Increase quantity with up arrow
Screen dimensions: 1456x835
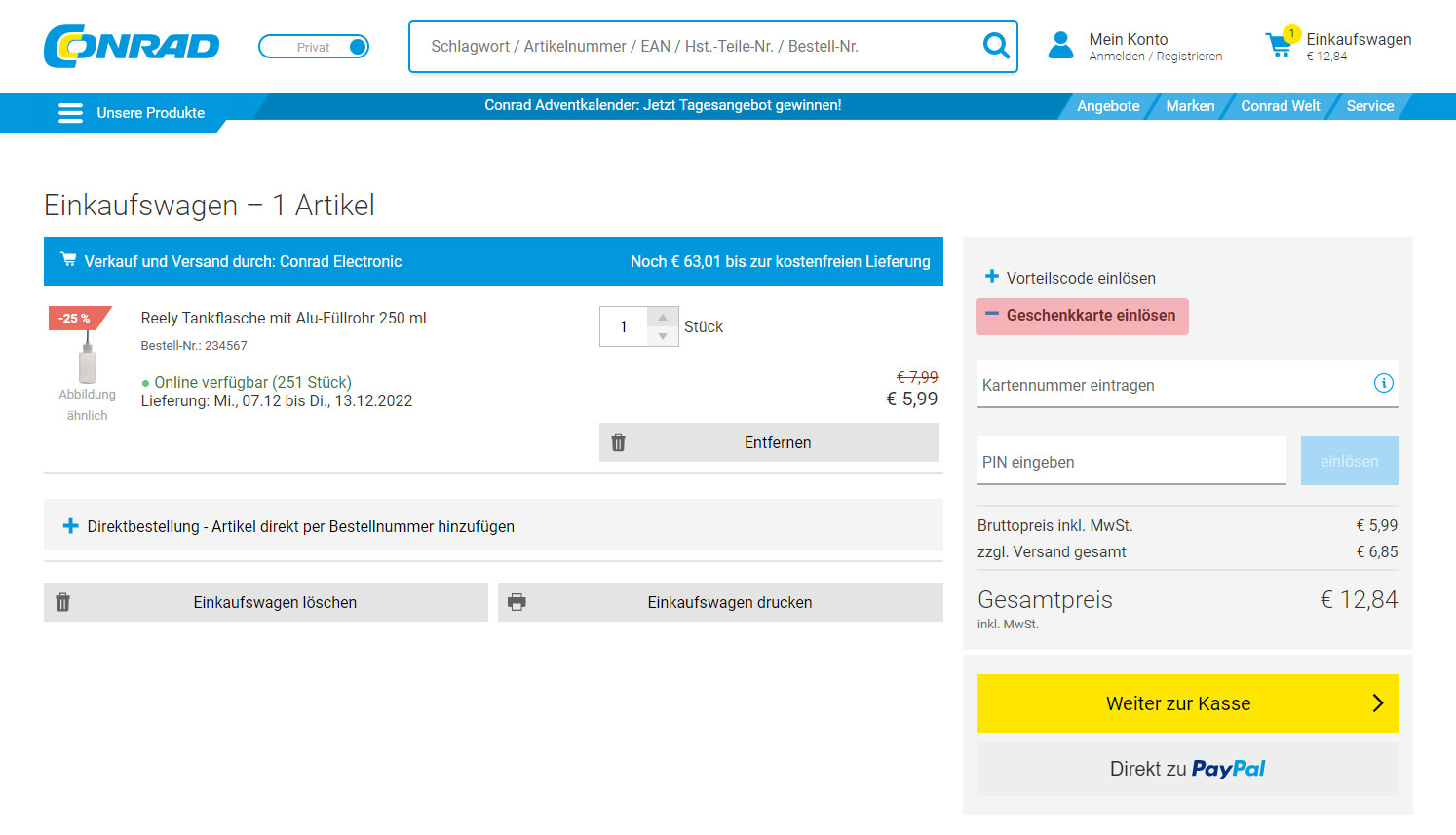(x=663, y=317)
